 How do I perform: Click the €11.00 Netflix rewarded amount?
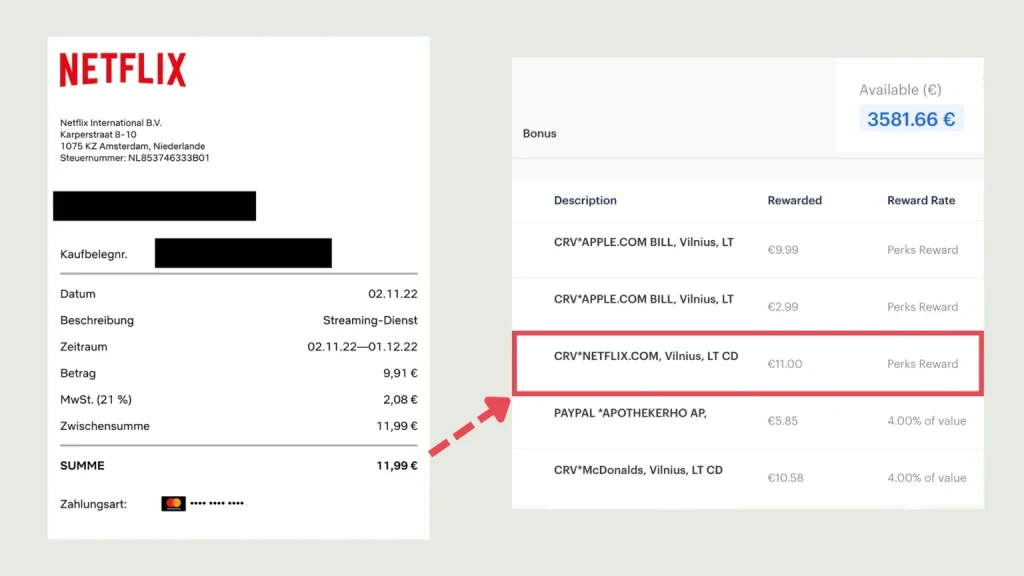[784, 364]
